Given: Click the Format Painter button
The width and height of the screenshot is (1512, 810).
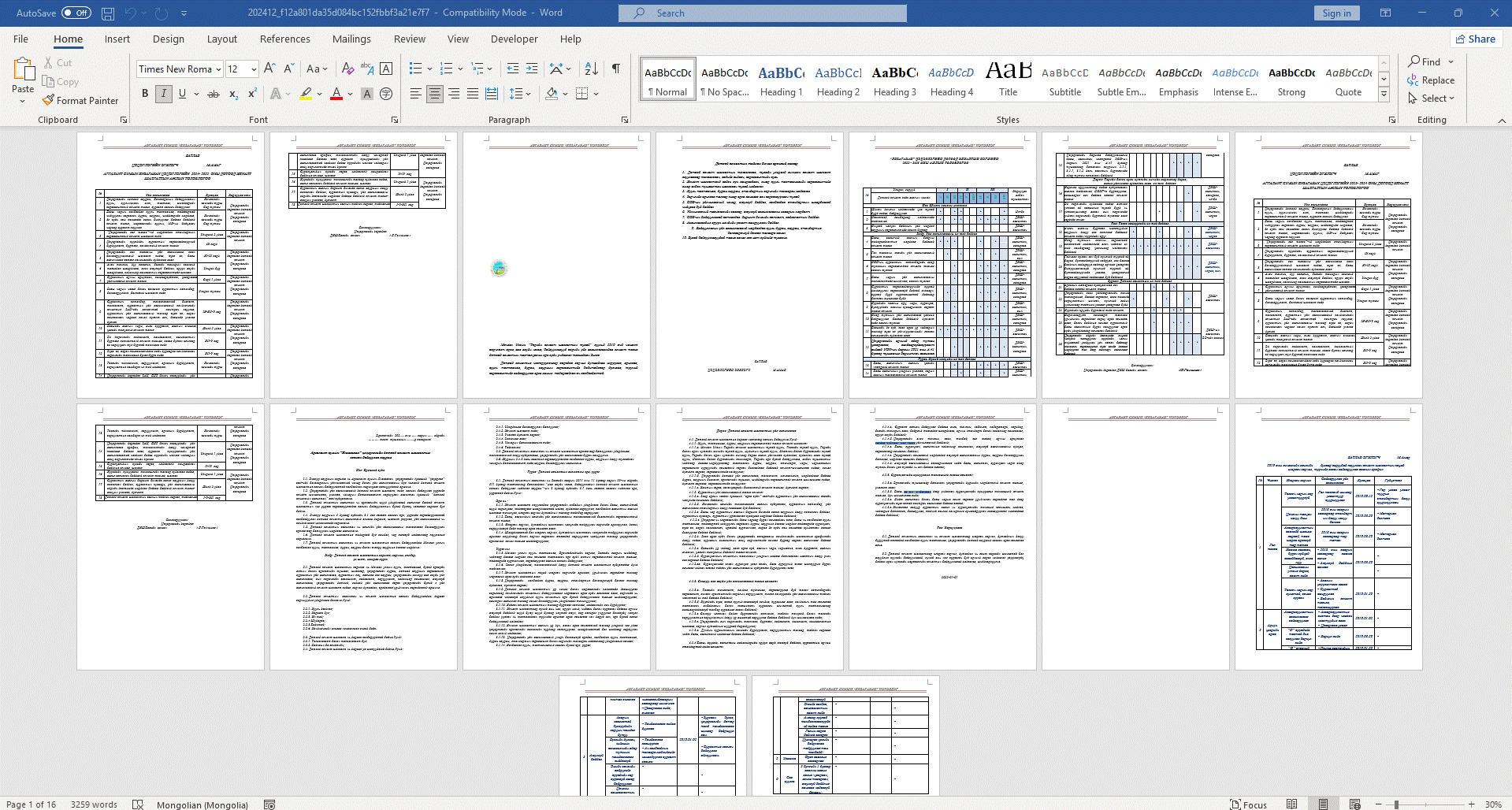Looking at the screenshot, I should tap(80, 101).
